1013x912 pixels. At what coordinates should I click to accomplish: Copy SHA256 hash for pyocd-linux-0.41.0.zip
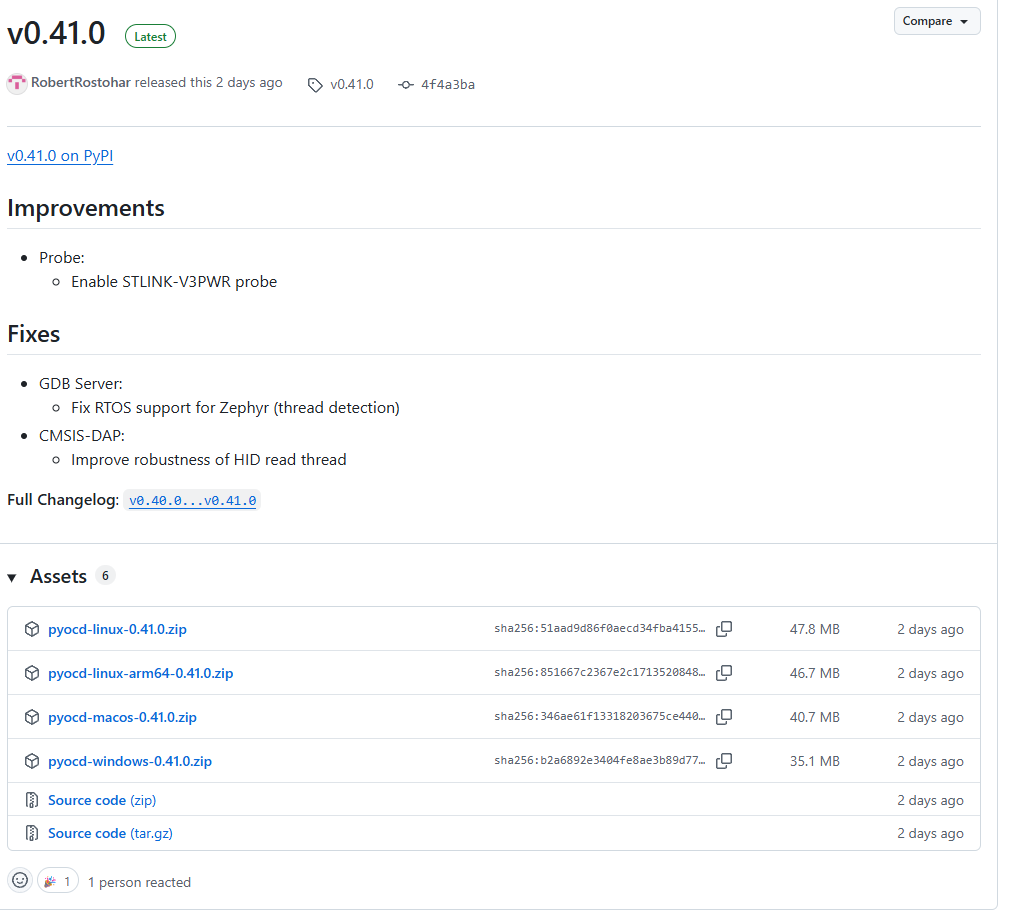[724, 629]
